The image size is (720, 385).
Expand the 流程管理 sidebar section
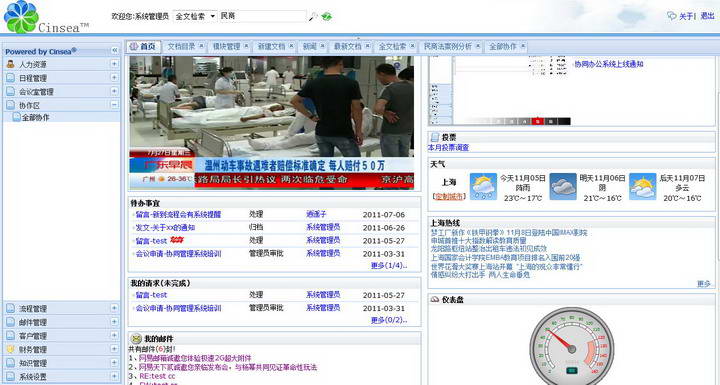(114, 308)
